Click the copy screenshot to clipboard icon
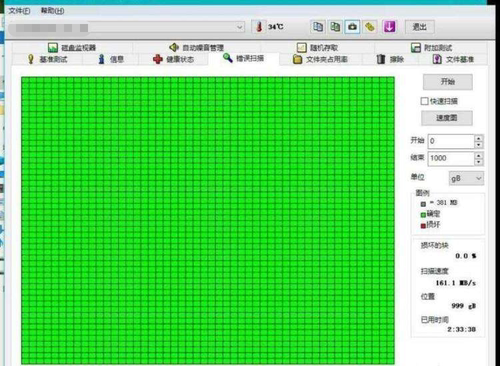Viewport: 500px width, 366px height. point(335,27)
